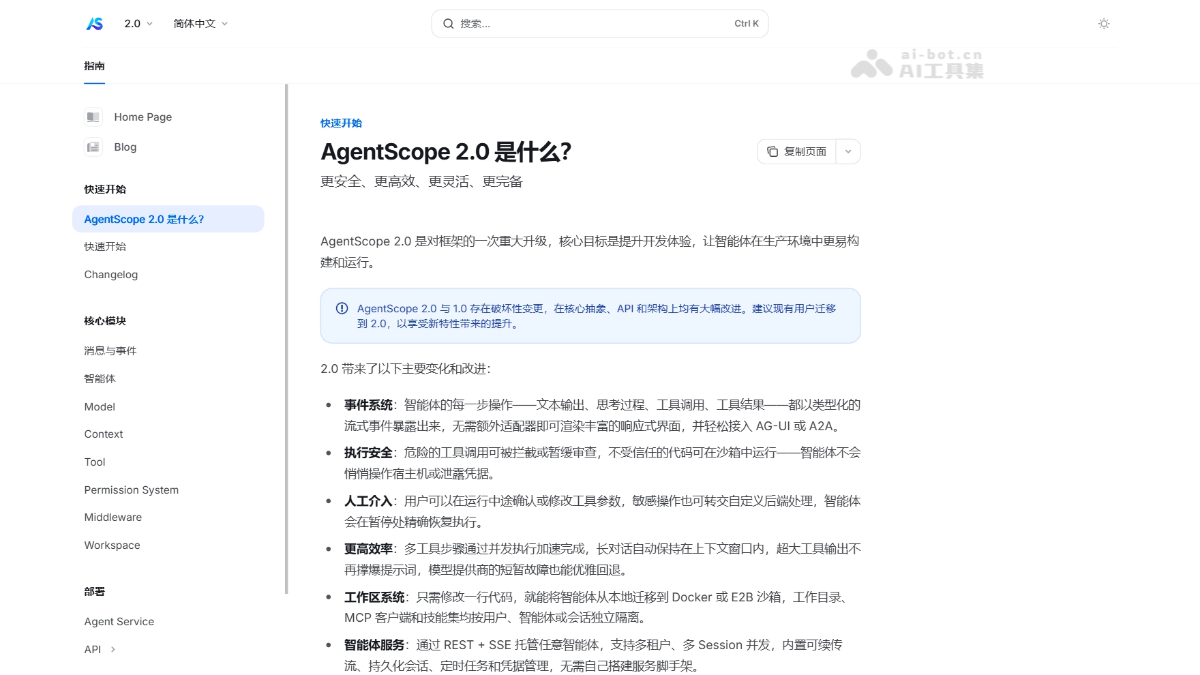Open the 2.0 version dropdown

point(138,23)
